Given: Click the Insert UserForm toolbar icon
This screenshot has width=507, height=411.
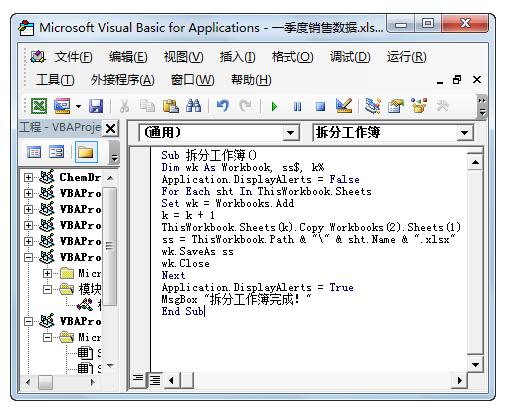Looking at the screenshot, I should [x=62, y=106].
